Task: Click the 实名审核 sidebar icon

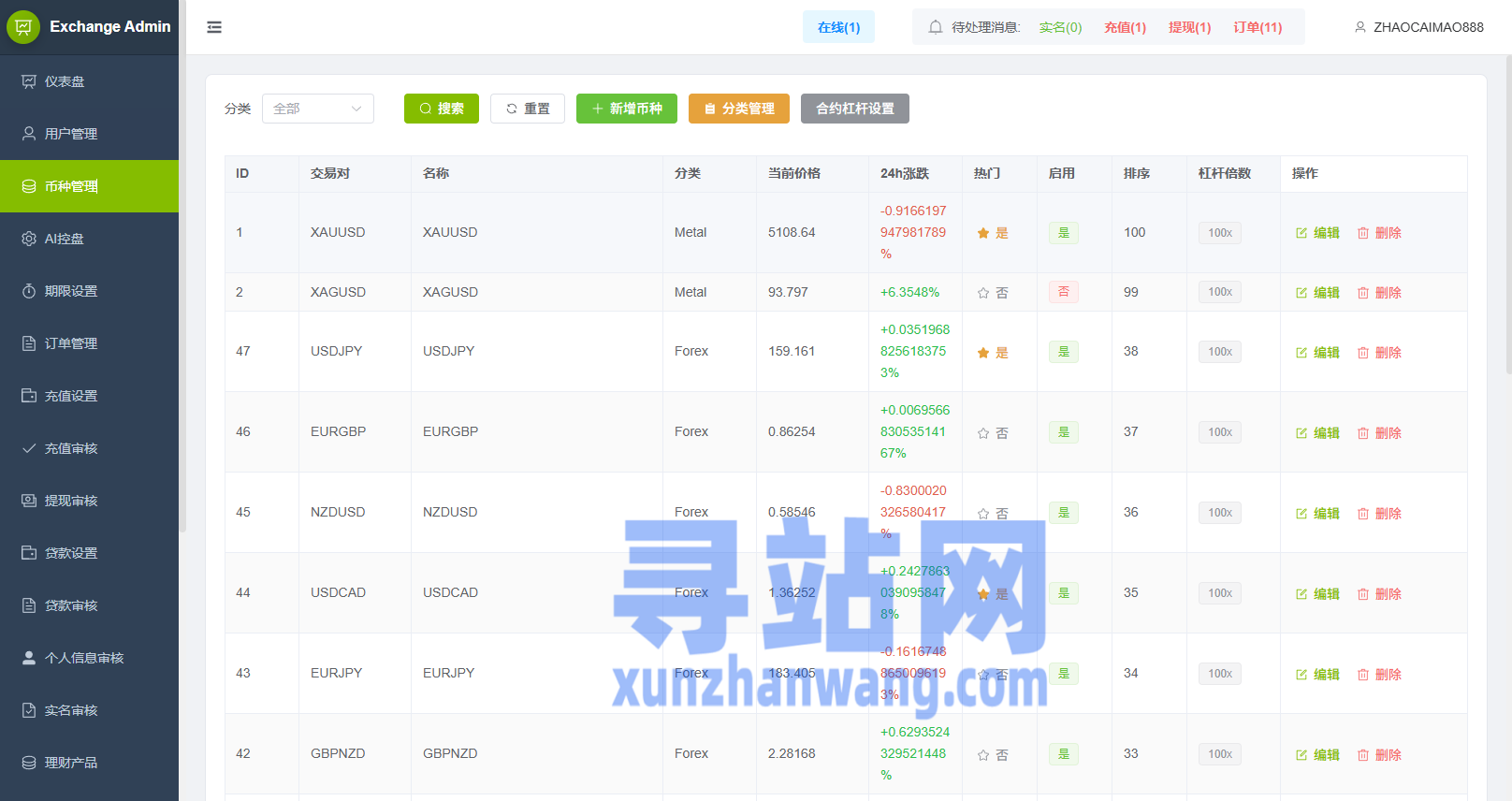Action: point(29,710)
